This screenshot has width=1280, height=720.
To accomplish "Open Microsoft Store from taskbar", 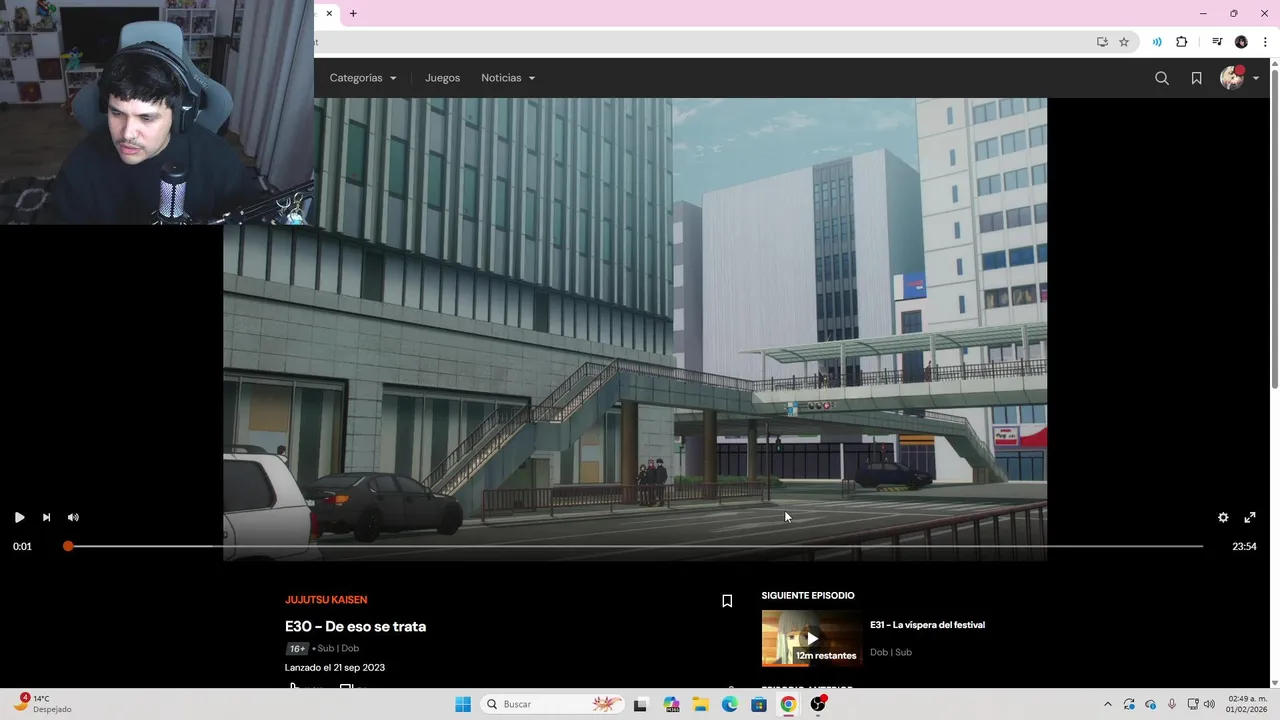I will tap(759, 704).
